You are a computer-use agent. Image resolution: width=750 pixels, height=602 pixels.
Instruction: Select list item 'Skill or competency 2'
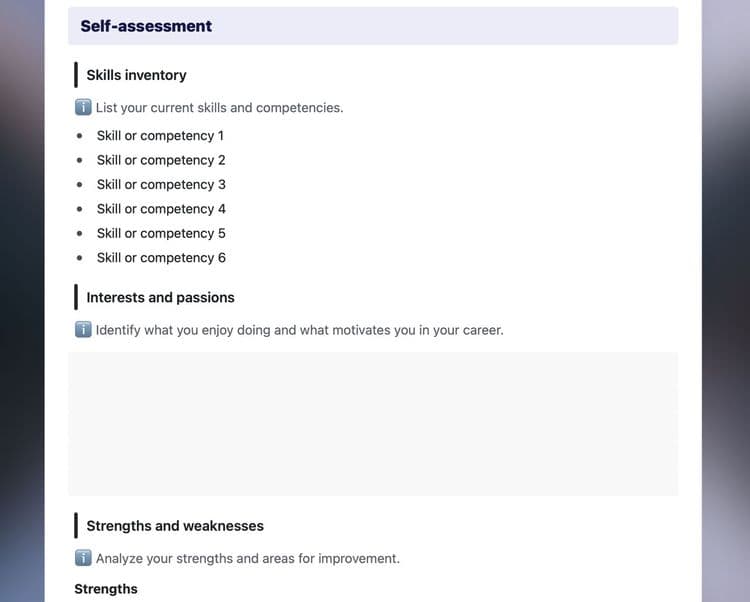click(x=161, y=160)
